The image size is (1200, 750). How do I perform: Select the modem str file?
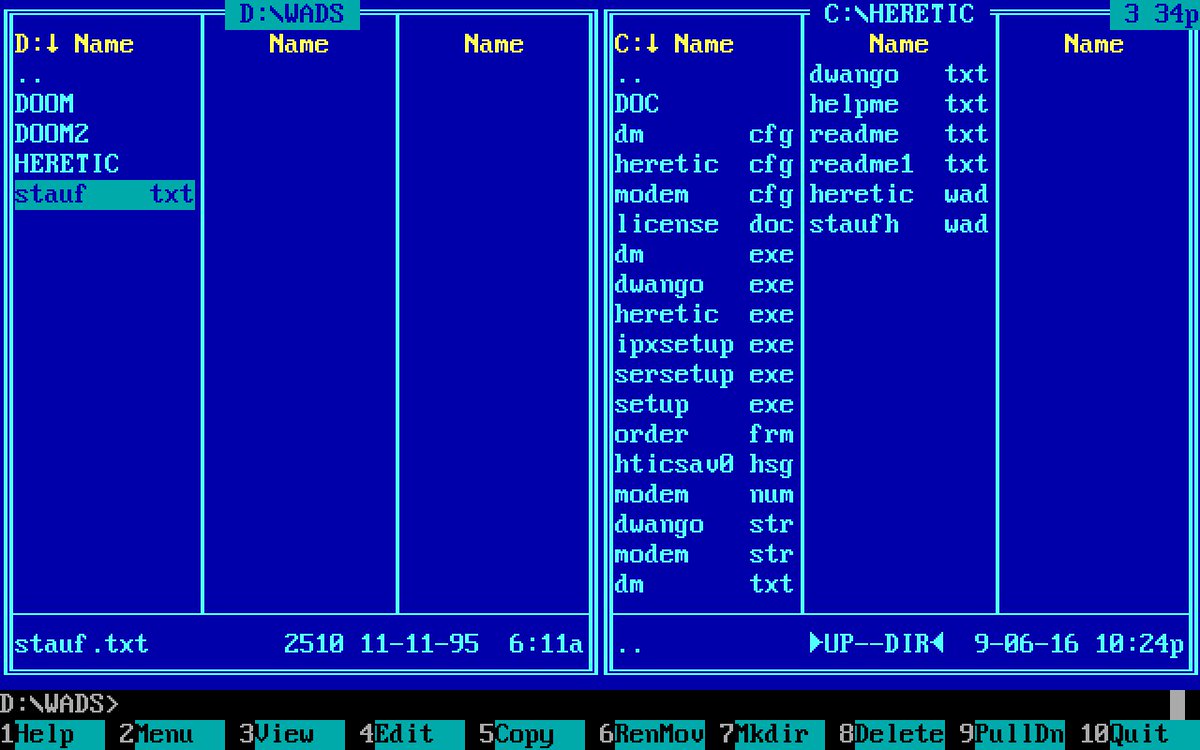704,554
